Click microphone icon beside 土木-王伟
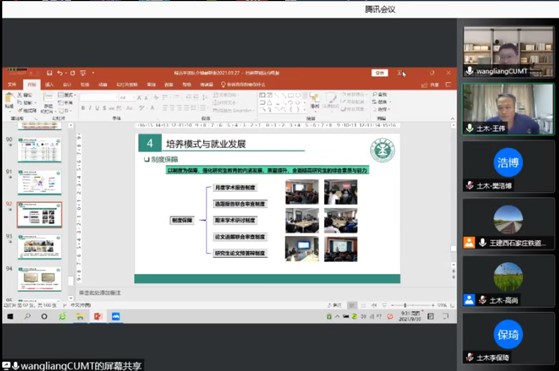 point(470,128)
